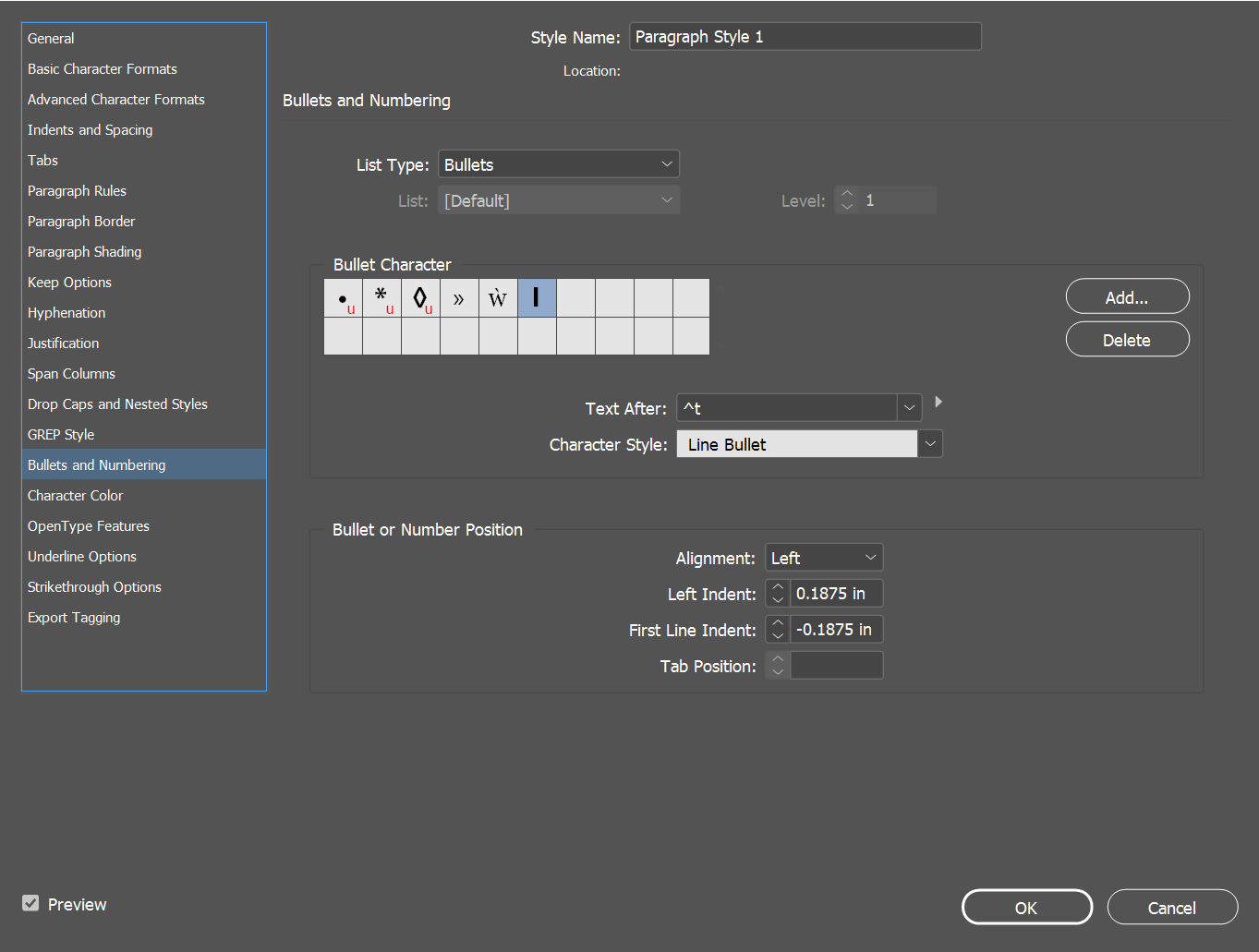Open the Text After special characters flyout arrow
This screenshot has width=1259, height=952.
938,402
